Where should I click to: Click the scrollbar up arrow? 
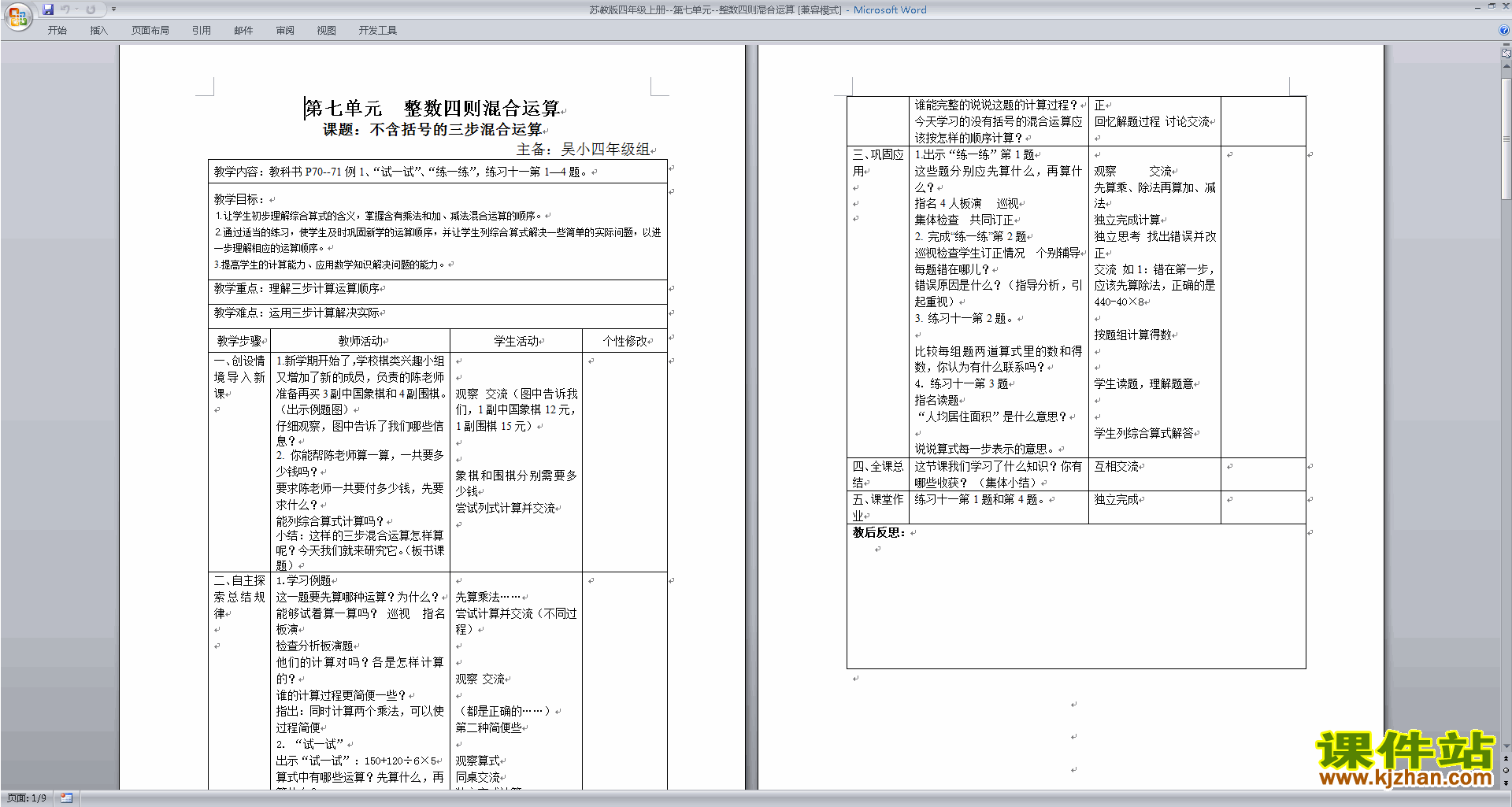(1506, 66)
